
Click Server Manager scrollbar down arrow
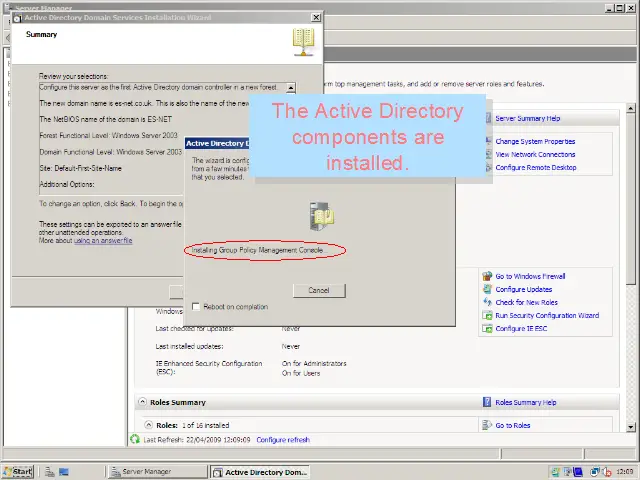(631, 427)
